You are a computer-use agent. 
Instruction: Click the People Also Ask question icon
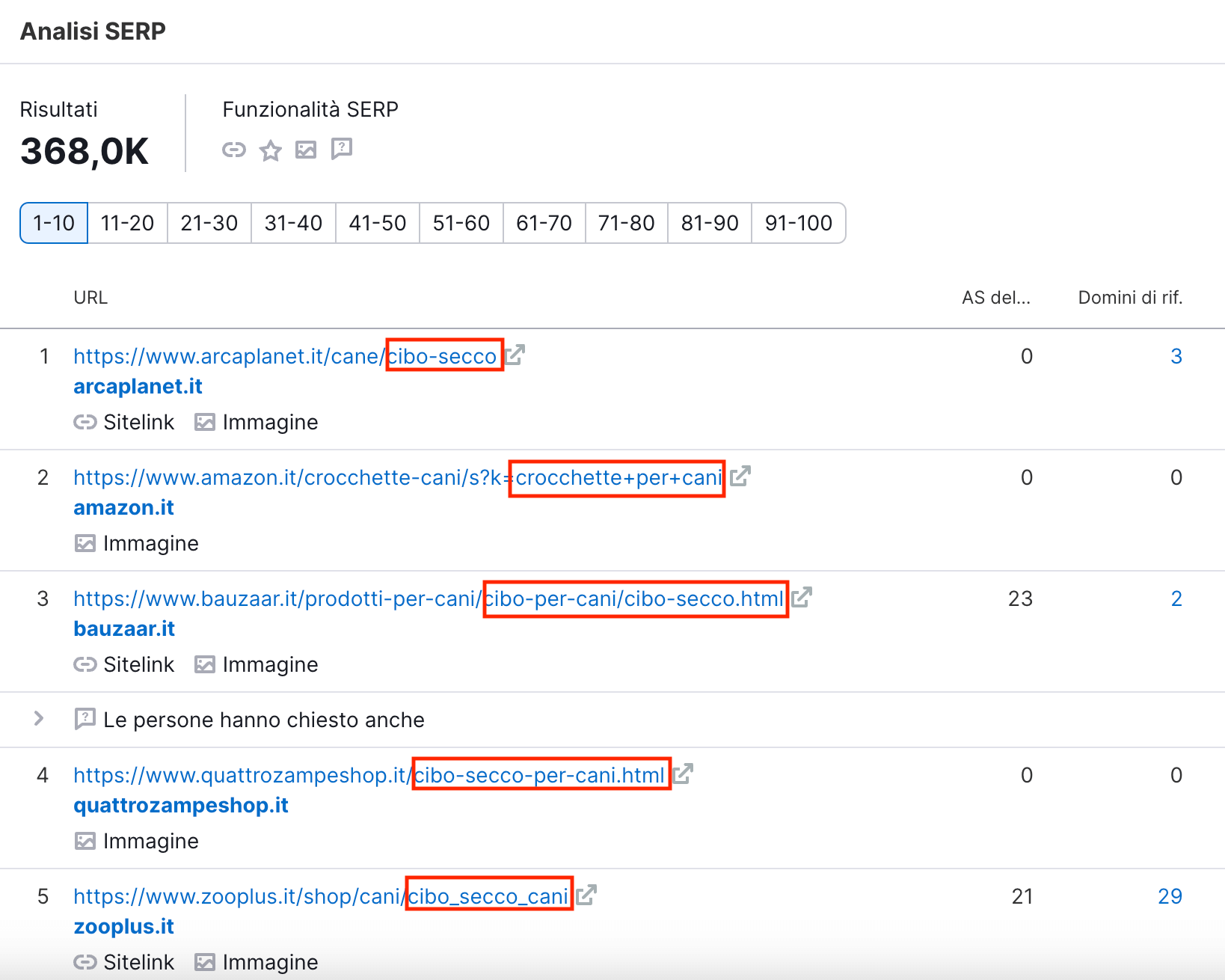coord(341,150)
